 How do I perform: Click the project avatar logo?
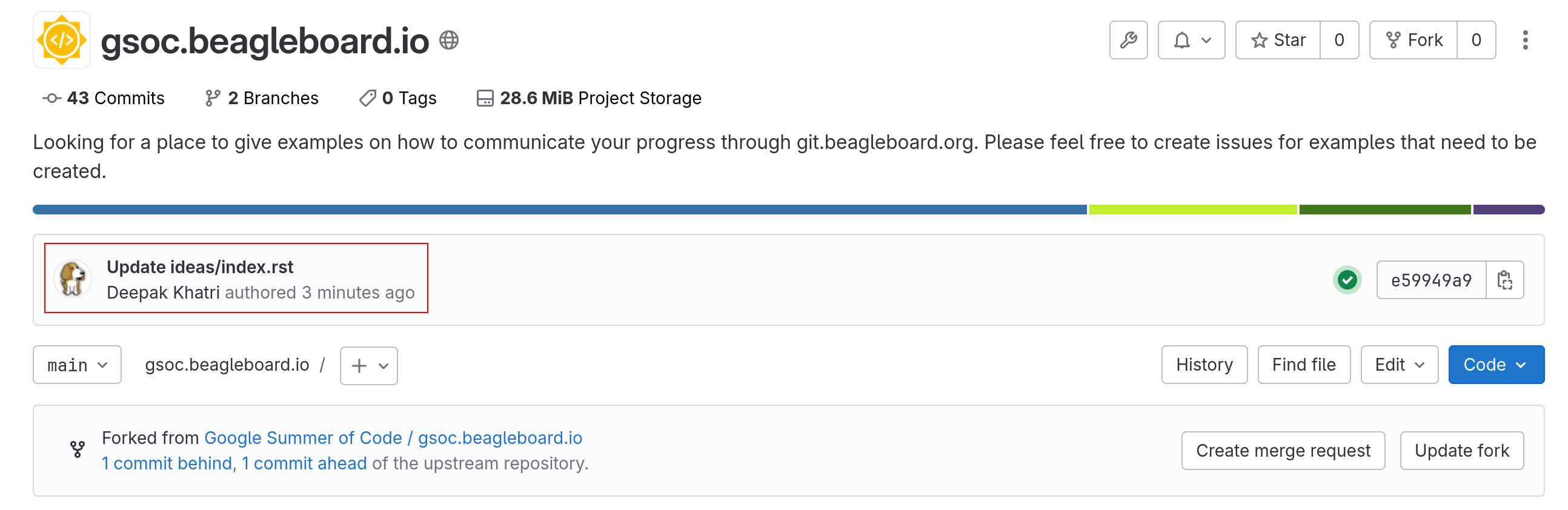point(61,40)
